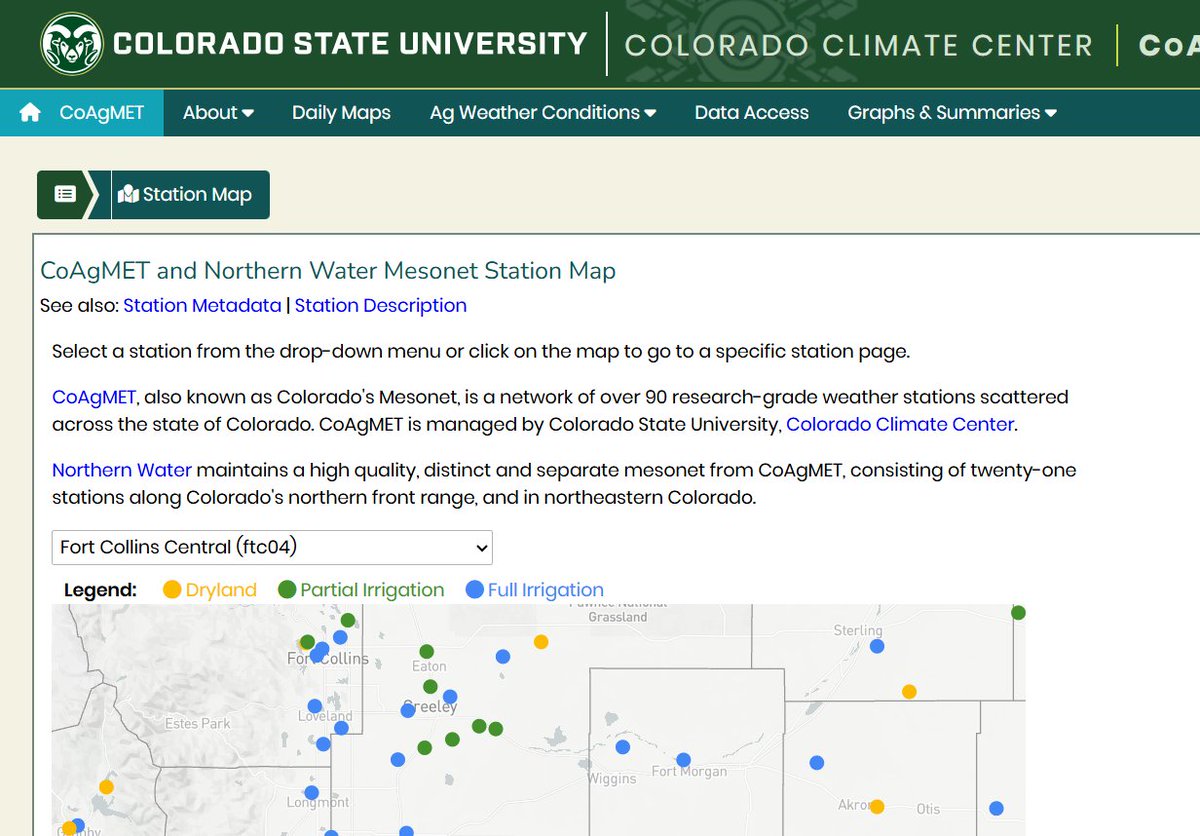Click the blue marker northwest of Akron
Image resolution: width=1200 pixels, height=836 pixels.
tap(817, 763)
